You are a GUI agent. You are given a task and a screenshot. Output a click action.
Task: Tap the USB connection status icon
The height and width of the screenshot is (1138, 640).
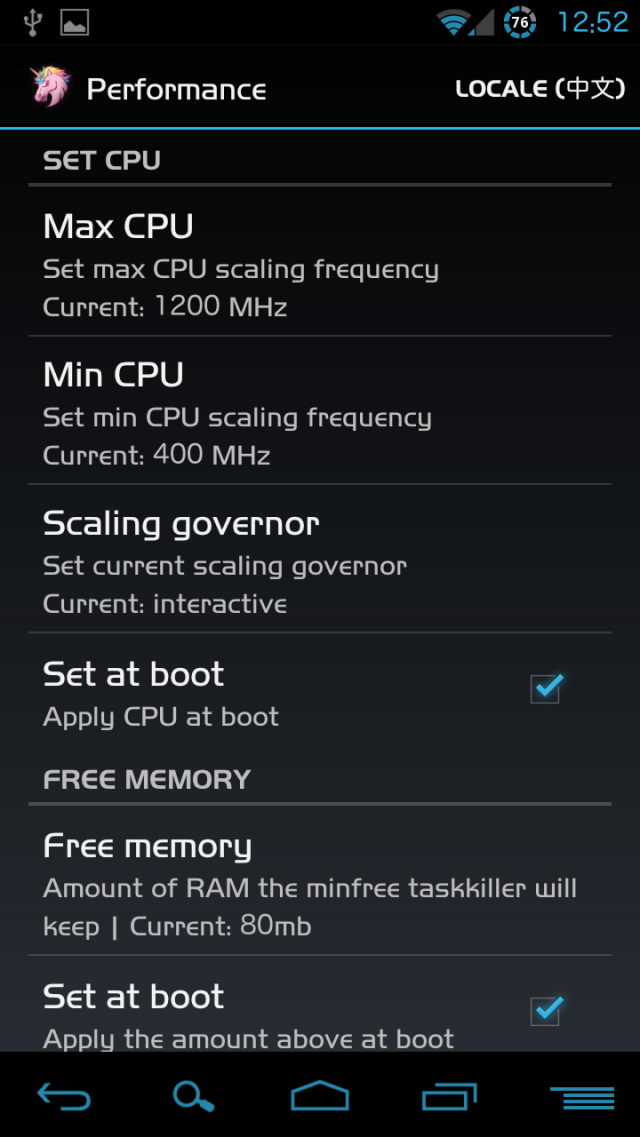click(x=32, y=22)
